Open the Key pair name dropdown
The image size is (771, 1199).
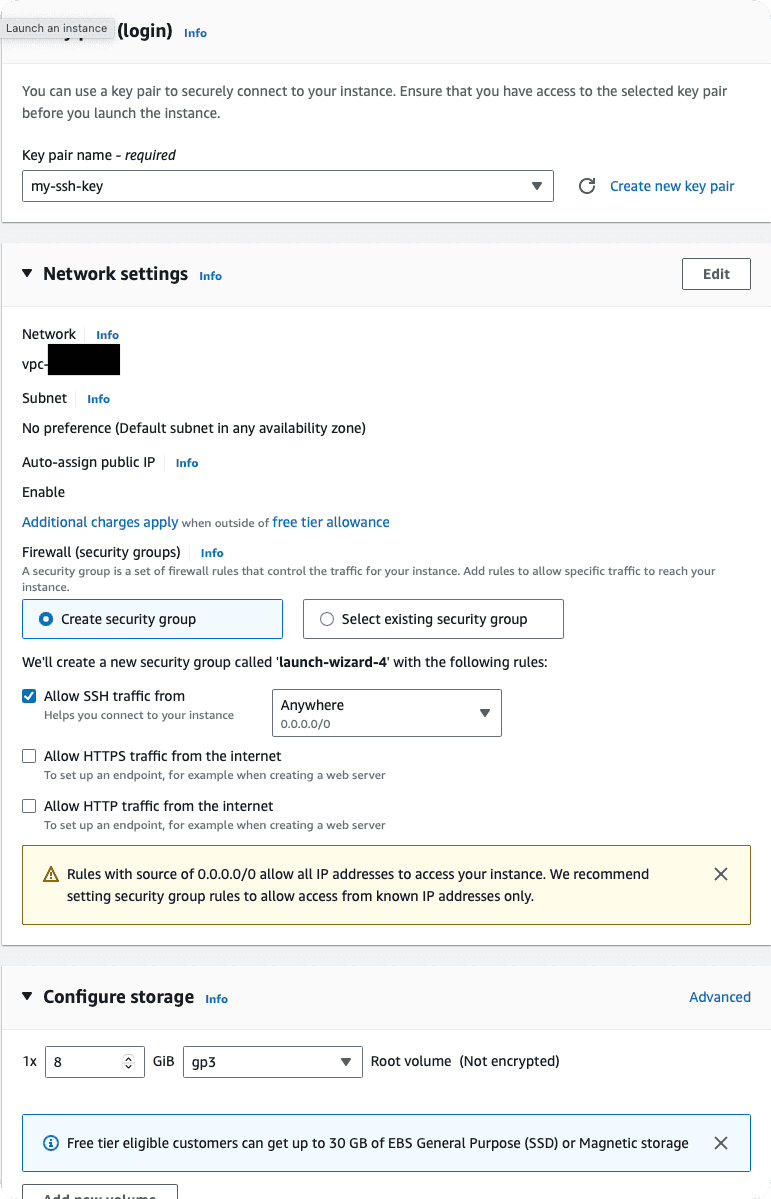click(287, 186)
